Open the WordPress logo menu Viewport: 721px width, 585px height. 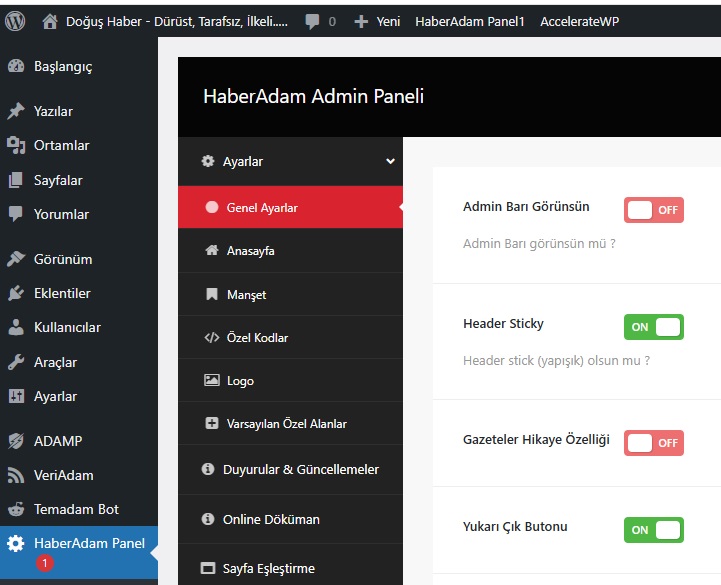click(x=15, y=21)
